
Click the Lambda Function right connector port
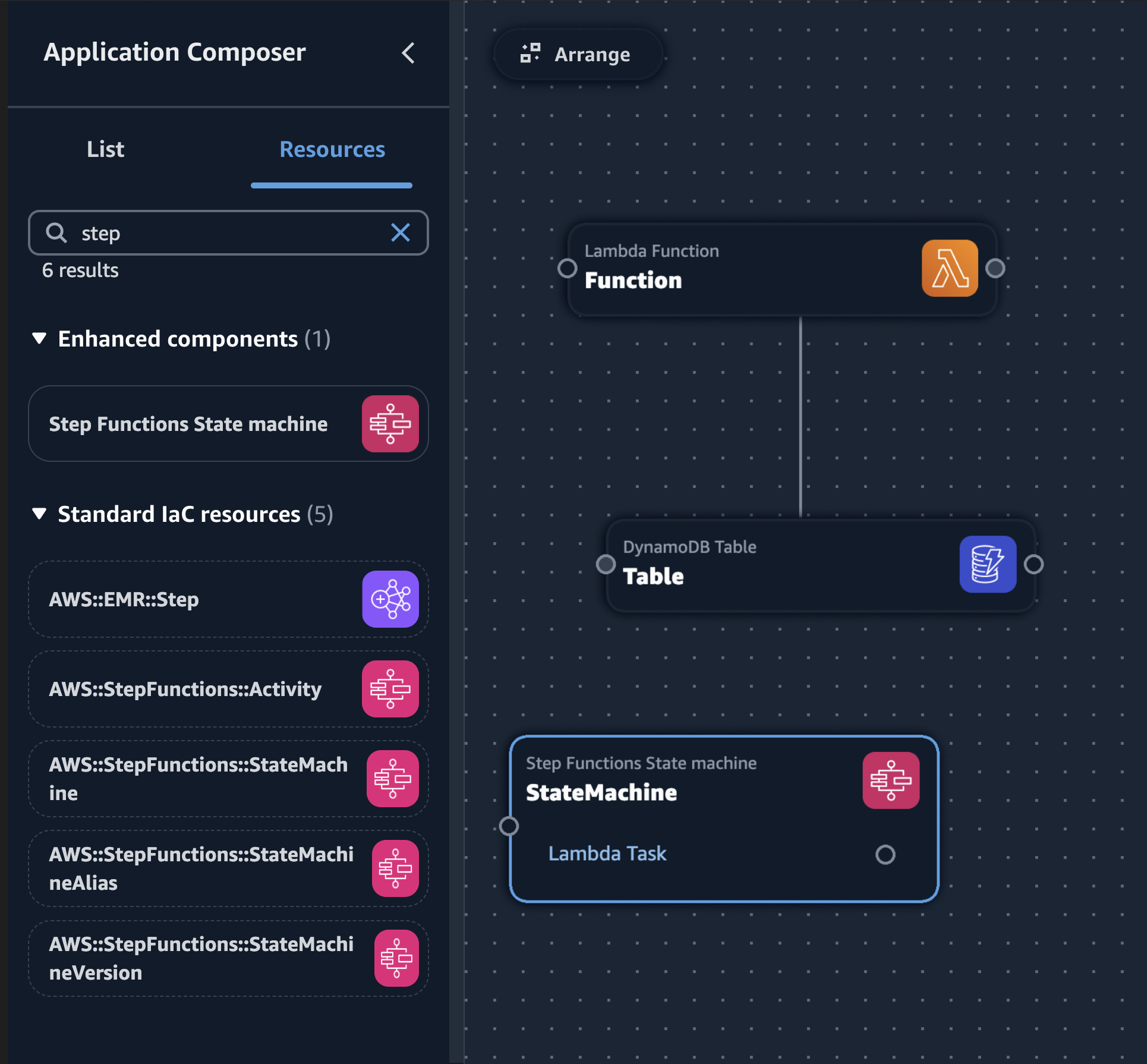point(995,268)
